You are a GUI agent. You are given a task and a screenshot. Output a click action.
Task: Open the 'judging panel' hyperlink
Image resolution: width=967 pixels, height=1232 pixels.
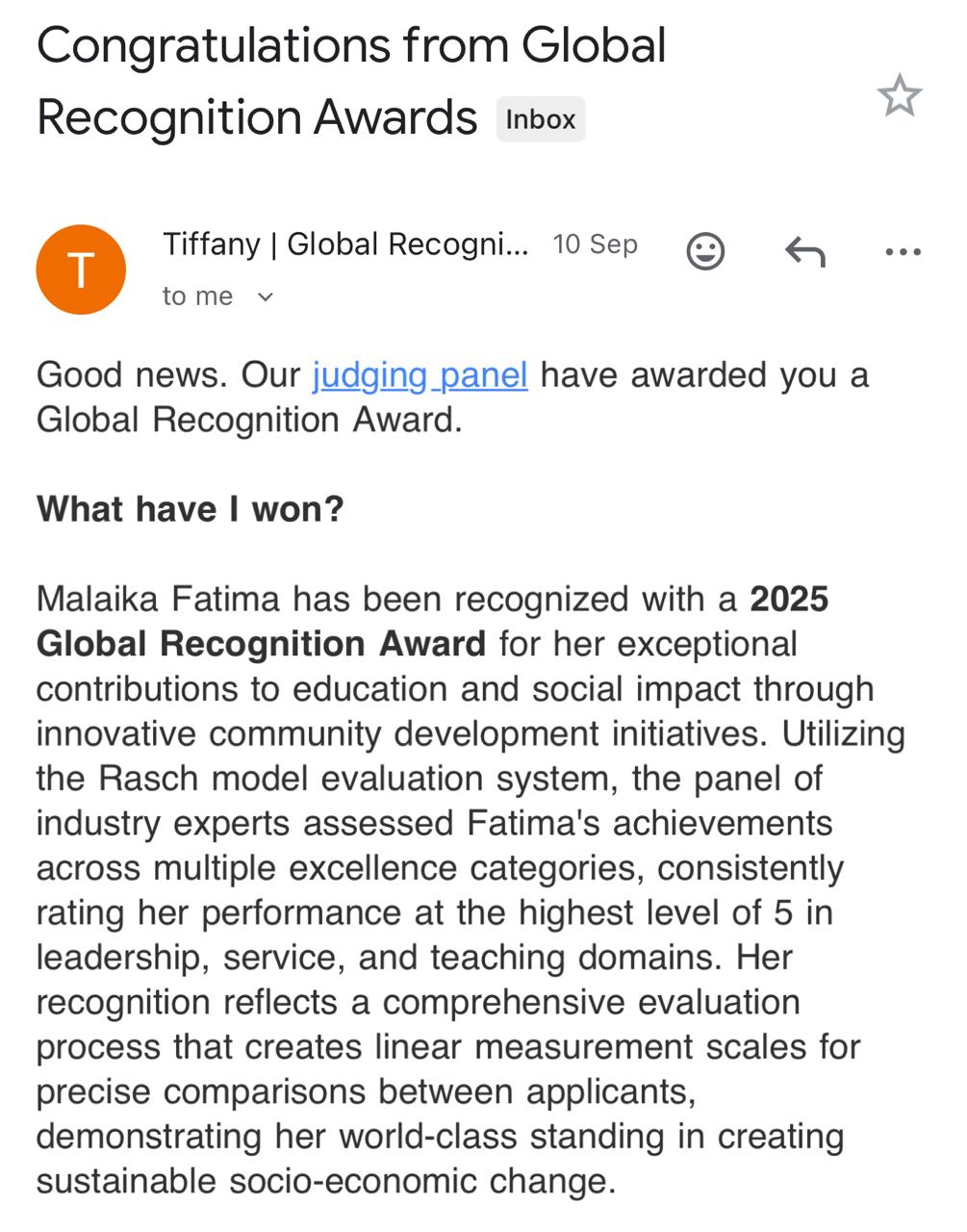[420, 374]
